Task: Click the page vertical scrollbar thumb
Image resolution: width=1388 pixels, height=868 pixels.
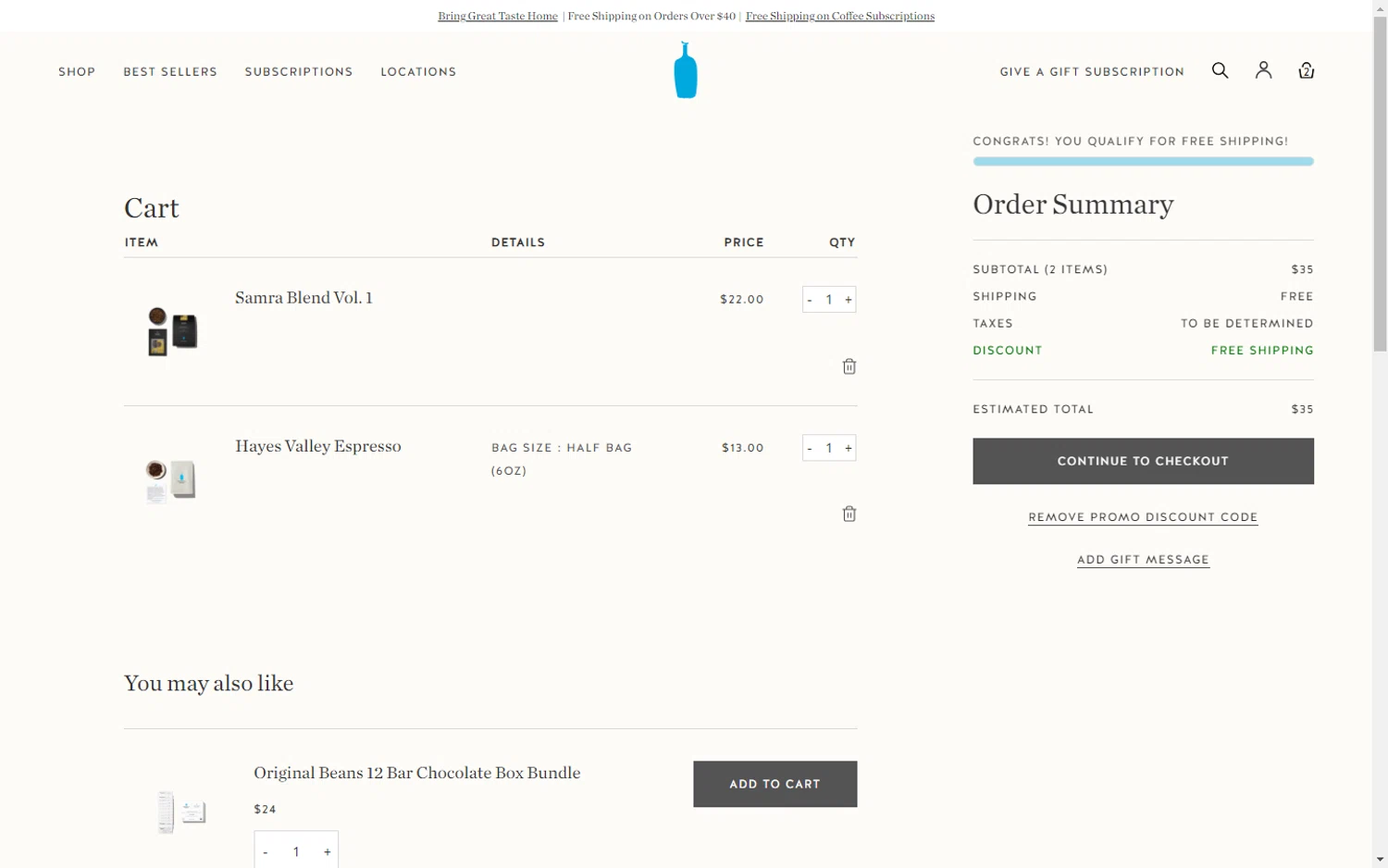Action: click(1380, 183)
